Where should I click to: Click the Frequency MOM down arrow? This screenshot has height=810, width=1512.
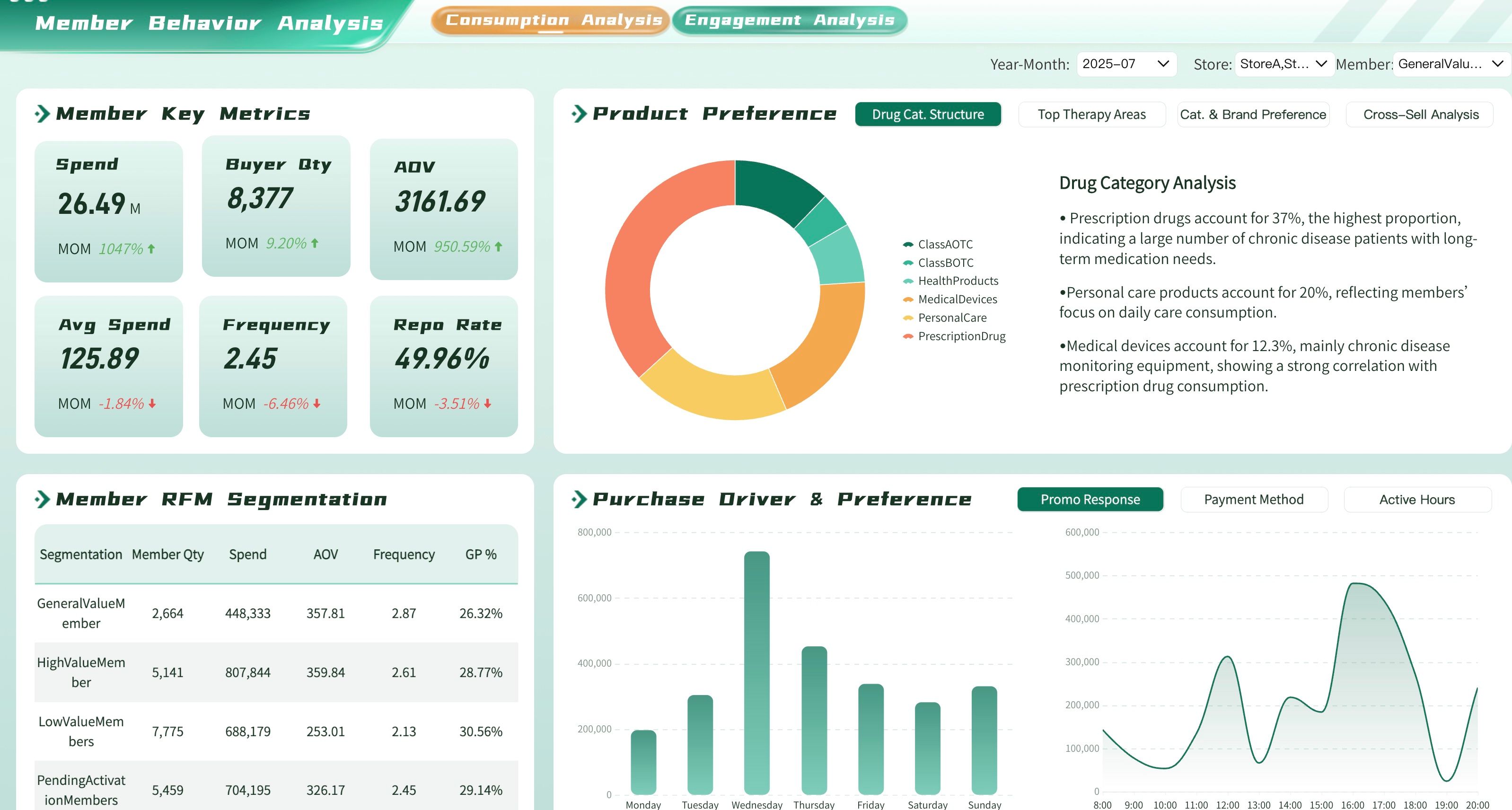click(317, 404)
